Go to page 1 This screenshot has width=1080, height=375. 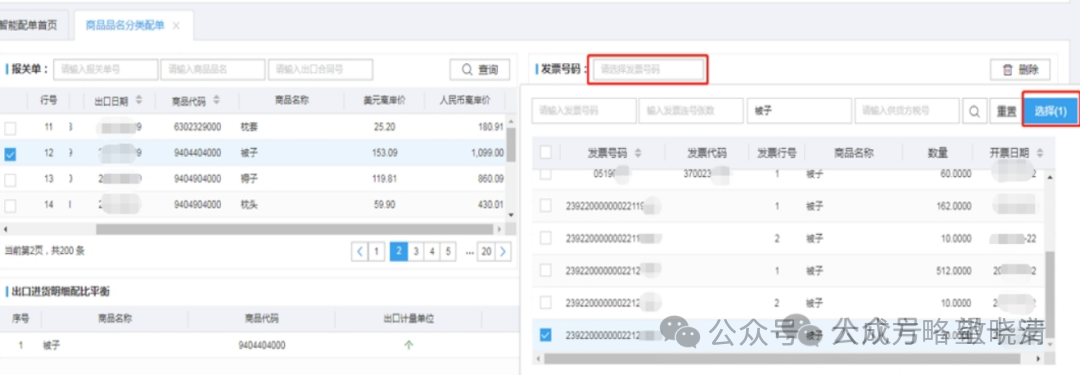tap(377, 252)
